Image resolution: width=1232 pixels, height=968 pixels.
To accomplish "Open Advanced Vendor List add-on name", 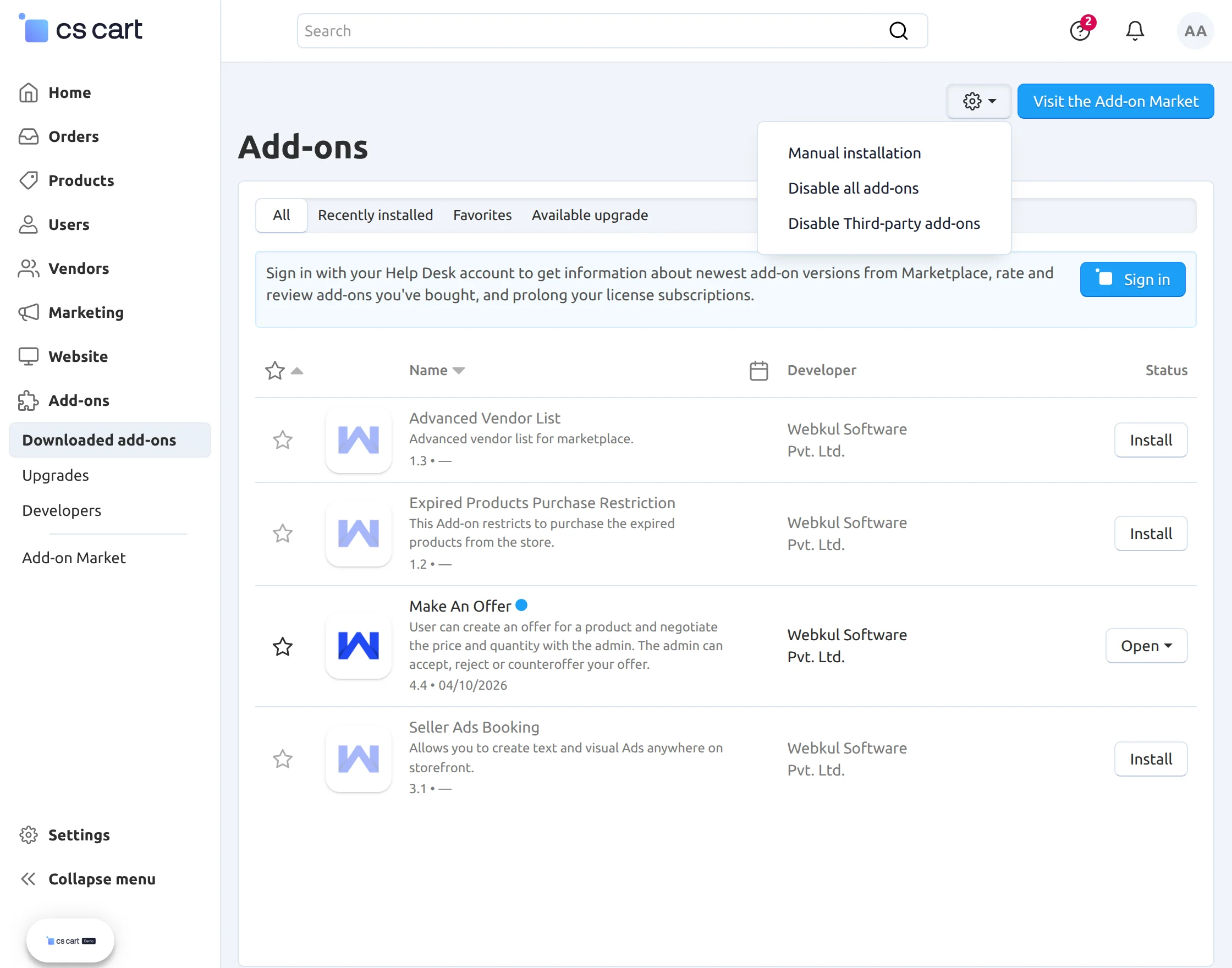I will point(484,417).
